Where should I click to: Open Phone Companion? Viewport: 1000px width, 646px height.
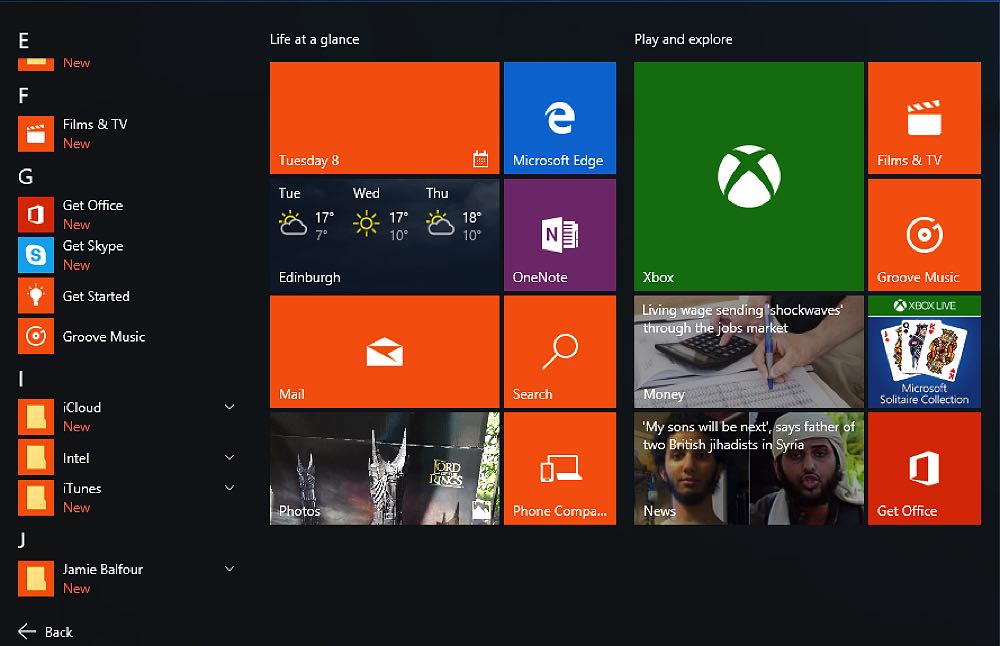tap(560, 468)
